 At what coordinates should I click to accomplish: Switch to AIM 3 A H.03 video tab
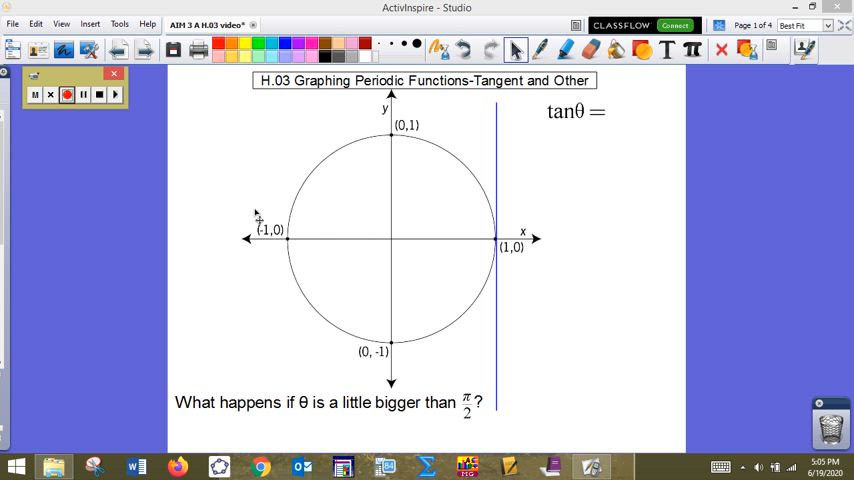[208, 25]
